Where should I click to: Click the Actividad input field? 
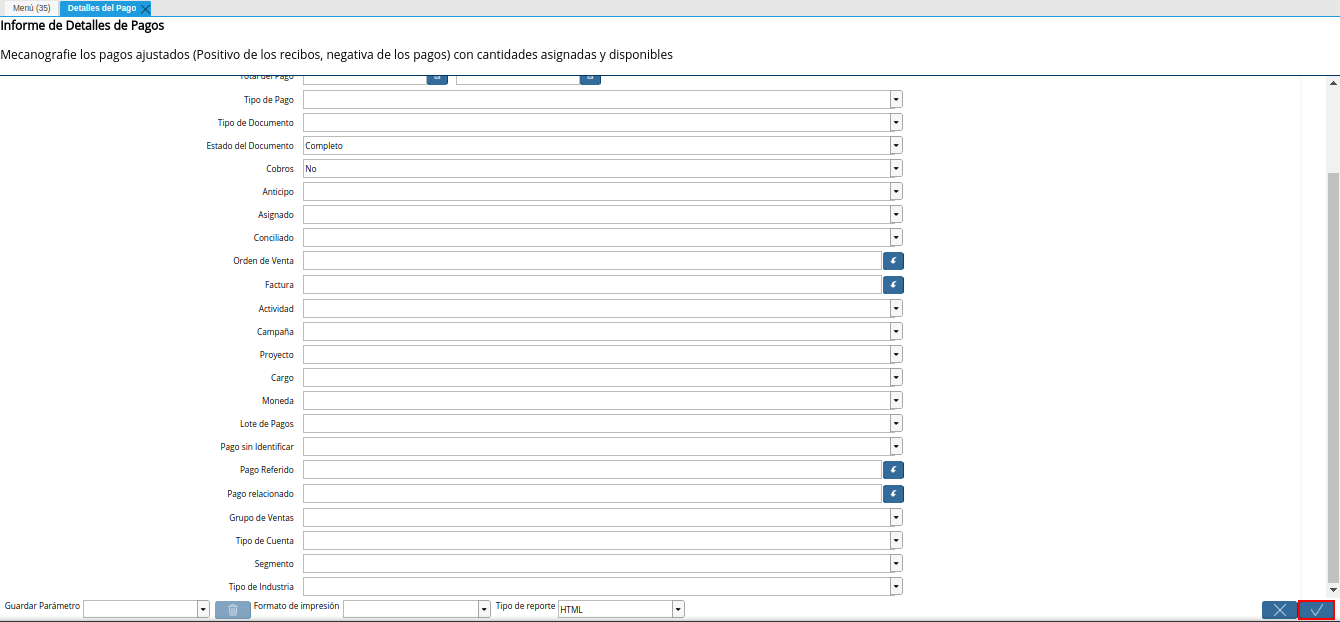[596, 309]
